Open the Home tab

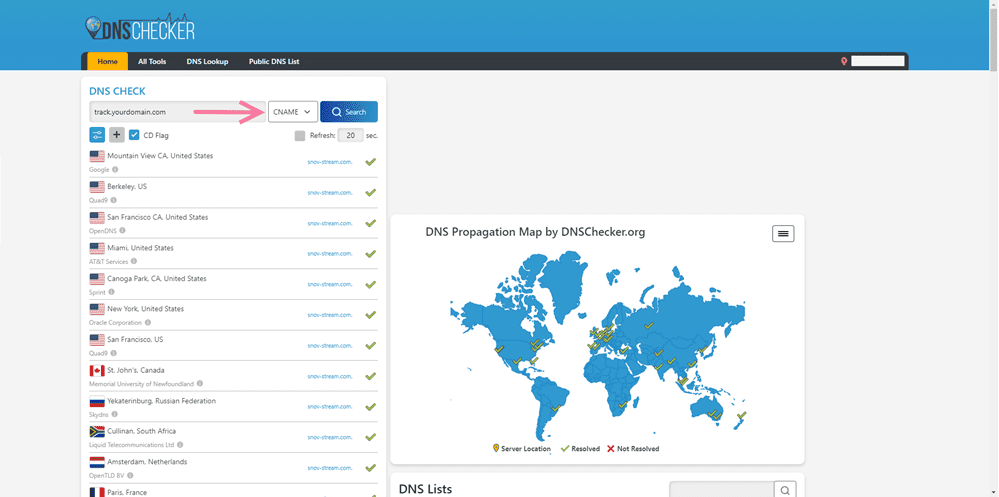107,61
